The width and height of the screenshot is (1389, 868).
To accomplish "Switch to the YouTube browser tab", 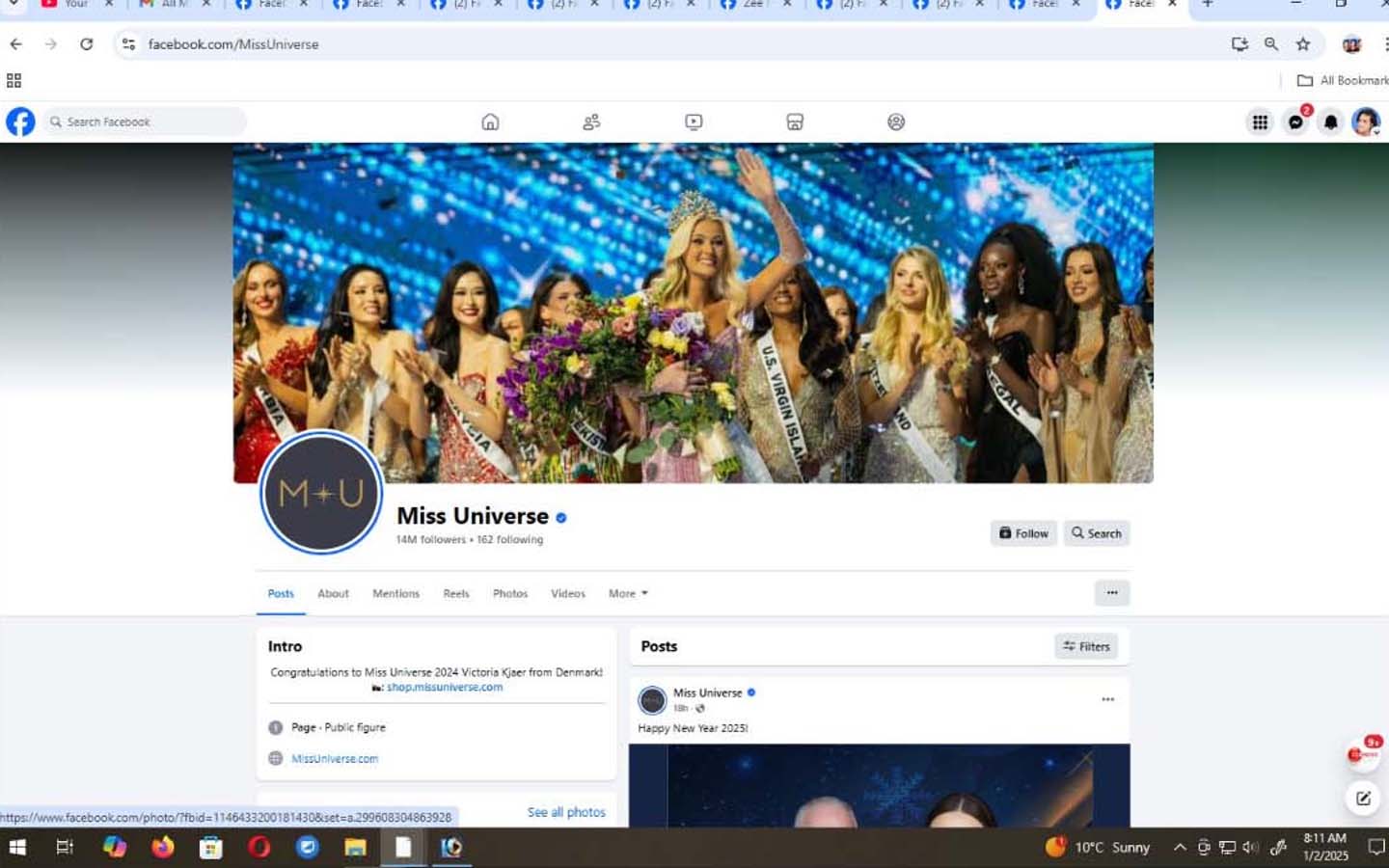I will coord(75,5).
